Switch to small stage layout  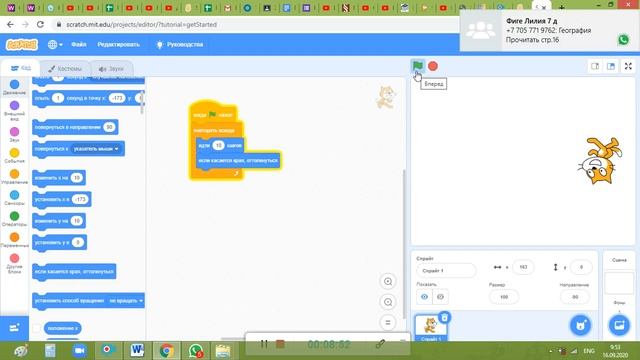click(595, 66)
